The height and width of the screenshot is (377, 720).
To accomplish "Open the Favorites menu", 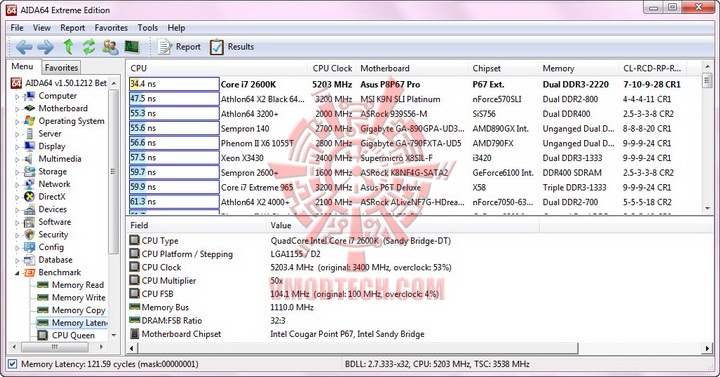I will pyautogui.click(x=111, y=28).
